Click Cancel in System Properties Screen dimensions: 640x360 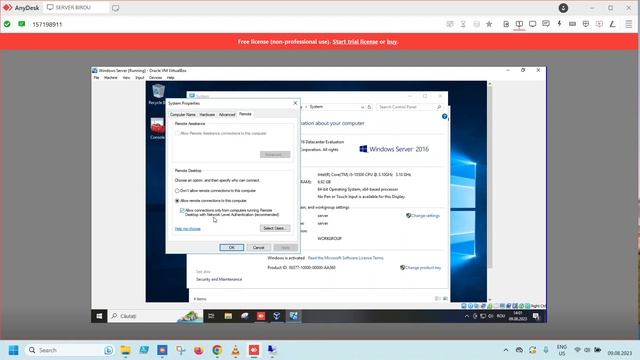pos(258,247)
